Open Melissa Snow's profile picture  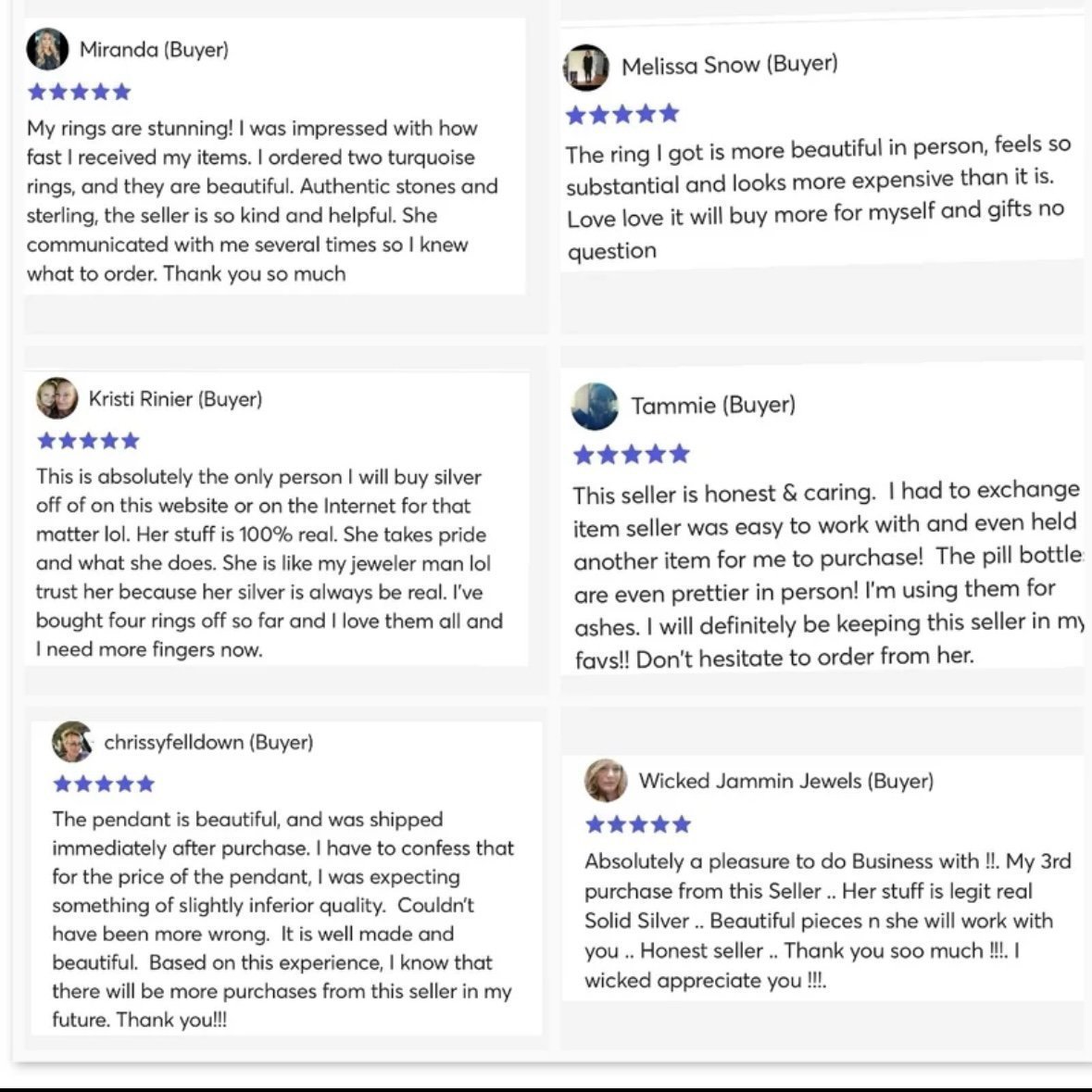585,68
